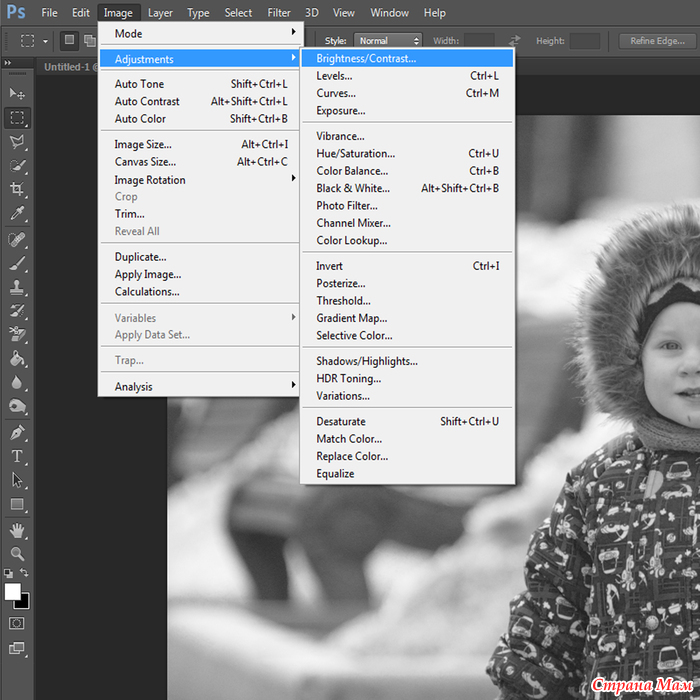This screenshot has height=700, width=700.
Task: Select the Path Selection tool
Action: tap(17, 480)
